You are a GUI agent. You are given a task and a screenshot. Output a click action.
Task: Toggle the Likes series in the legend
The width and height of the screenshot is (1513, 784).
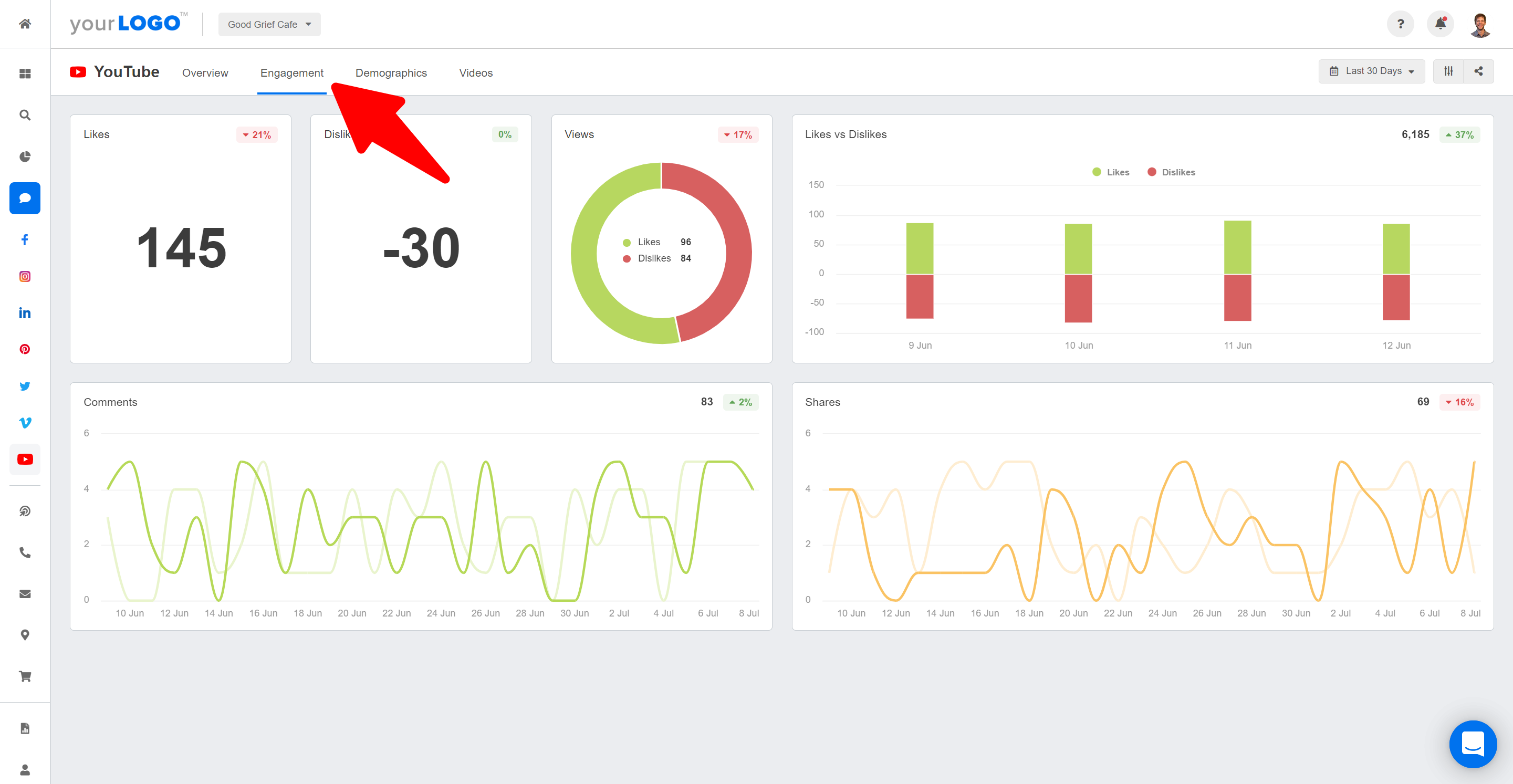coord(1110,172)
